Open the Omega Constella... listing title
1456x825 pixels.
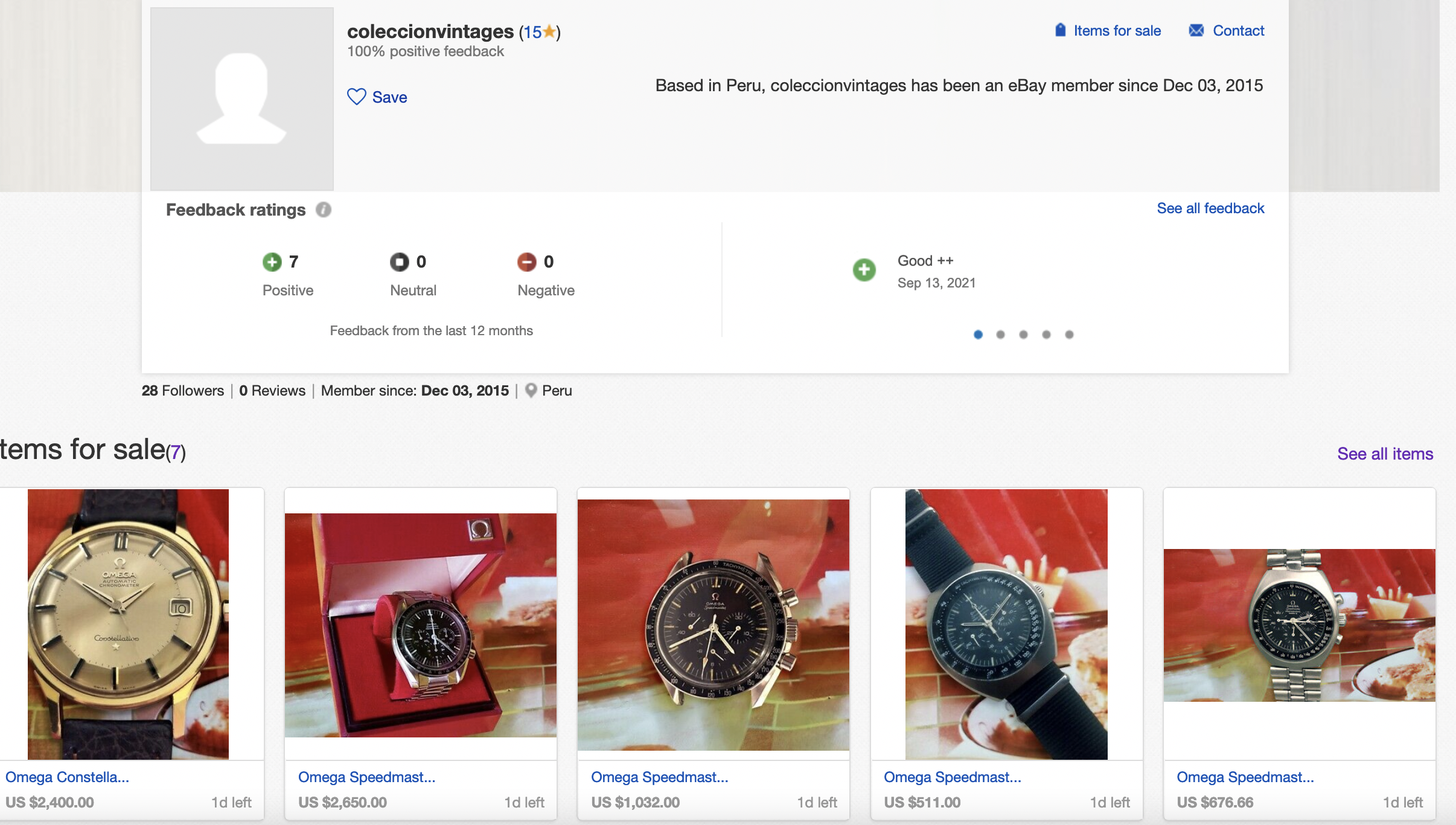pos(67,777)
